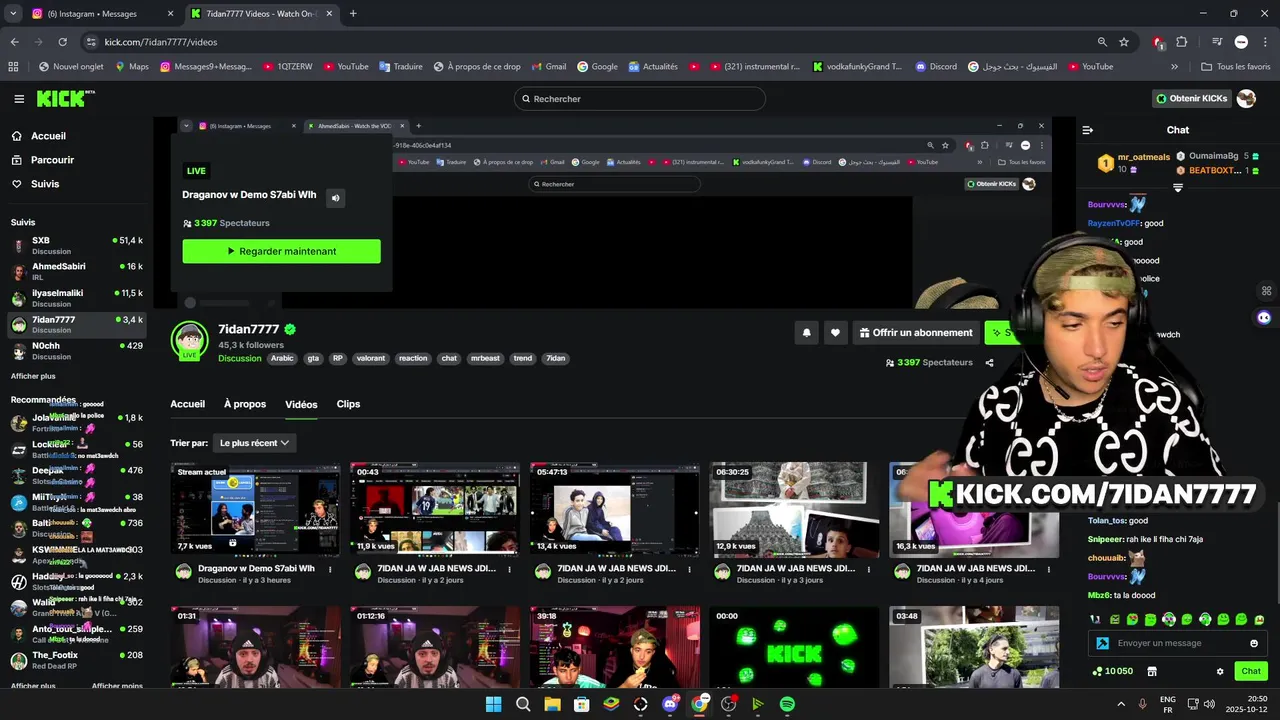Viewport: 1280px width, 720px height.
Task: Reload the page
Action: click(x=62, y=42)
